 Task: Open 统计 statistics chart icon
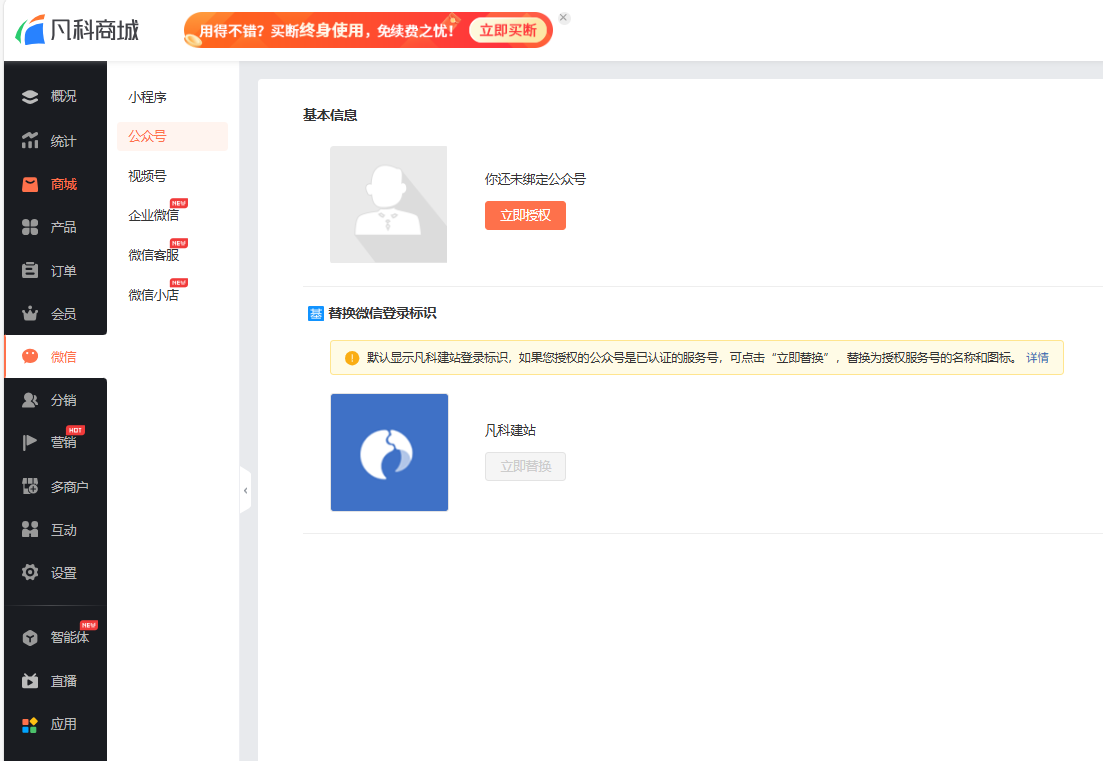pyautogui.click(x=30, y=141)
